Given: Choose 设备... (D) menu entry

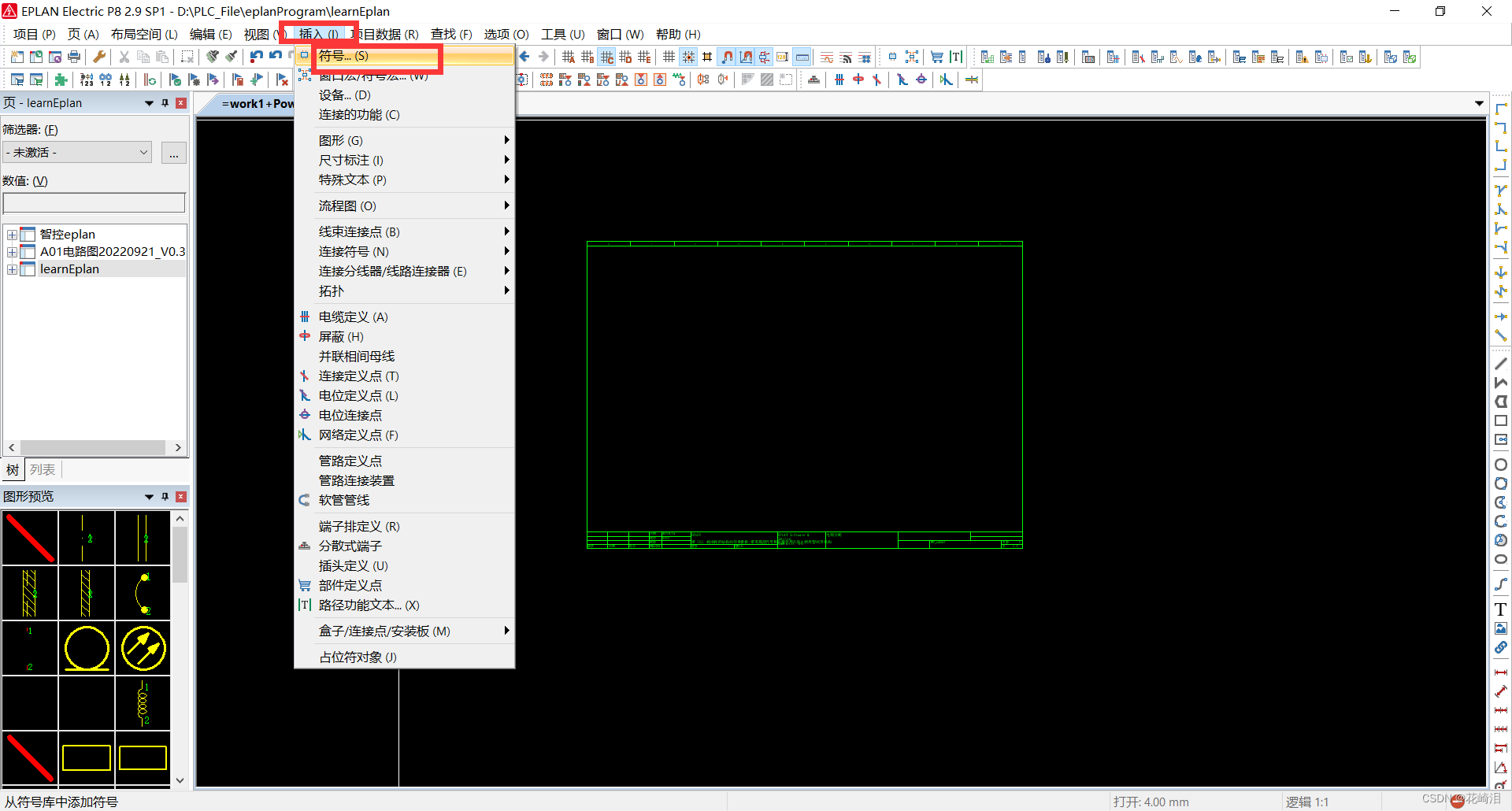Looking at the screenshot, I should point(404,94).
